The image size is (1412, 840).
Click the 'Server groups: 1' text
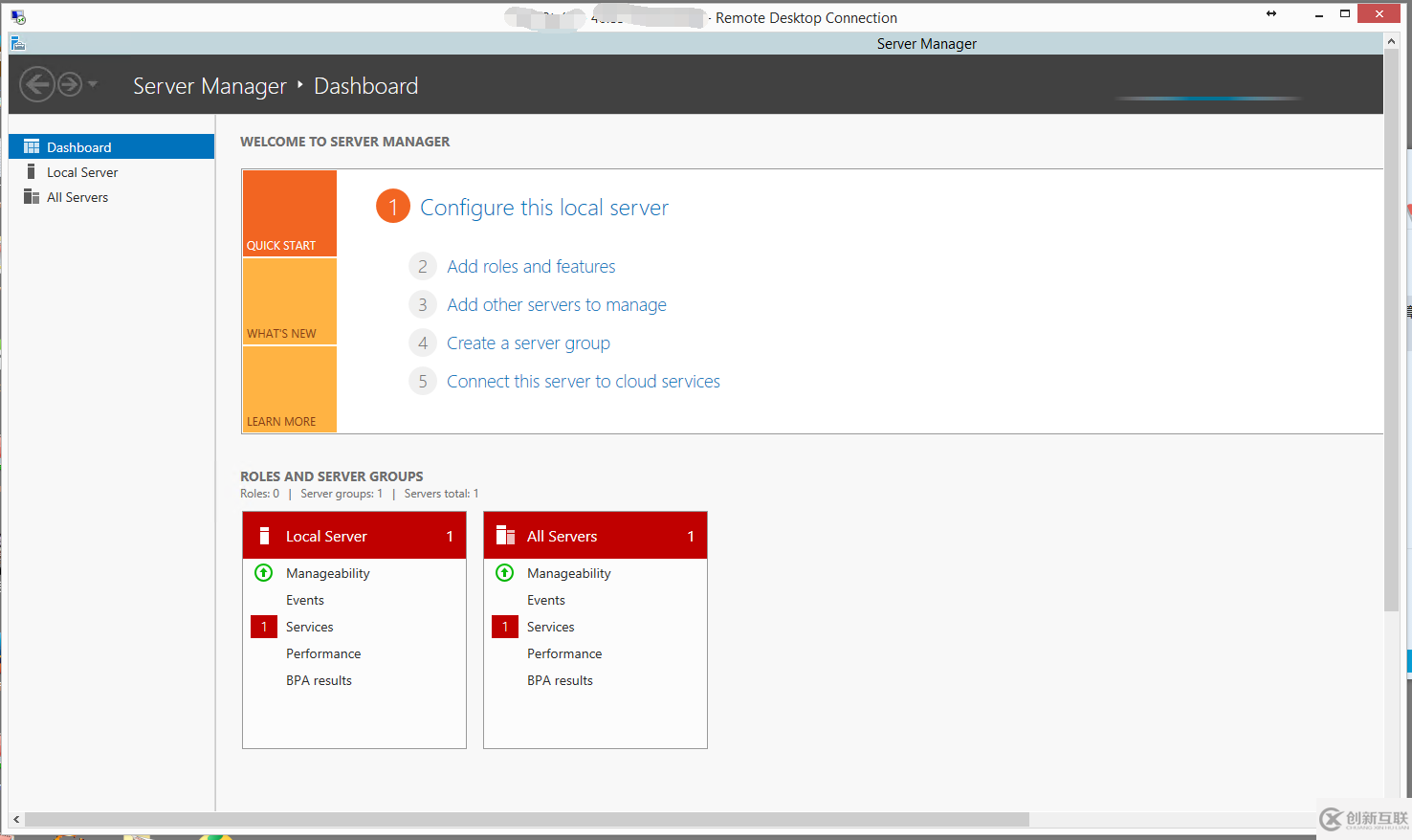342,494
